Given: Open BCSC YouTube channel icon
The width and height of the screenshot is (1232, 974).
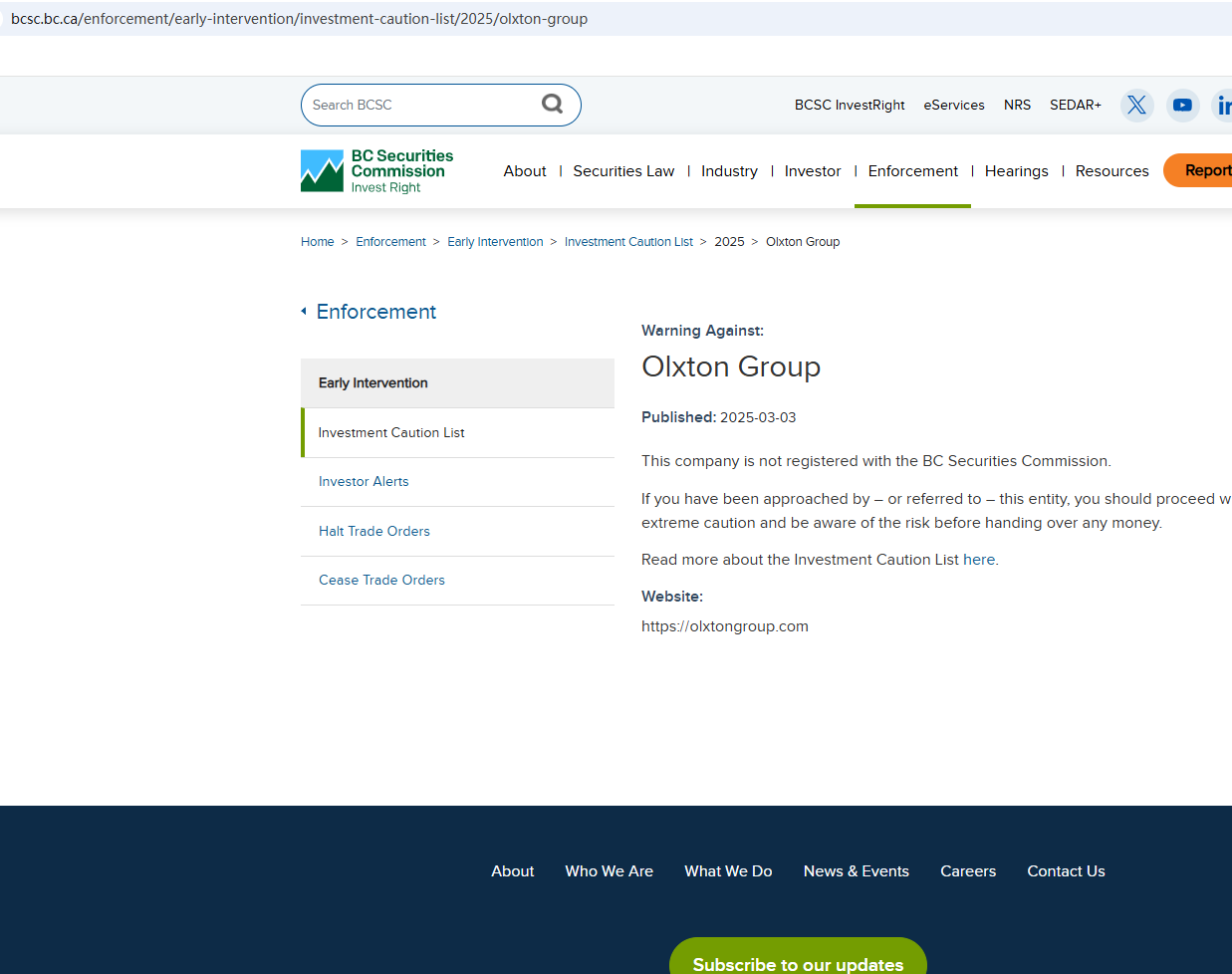Looking at the screenshot, I should coord(1182,105).
